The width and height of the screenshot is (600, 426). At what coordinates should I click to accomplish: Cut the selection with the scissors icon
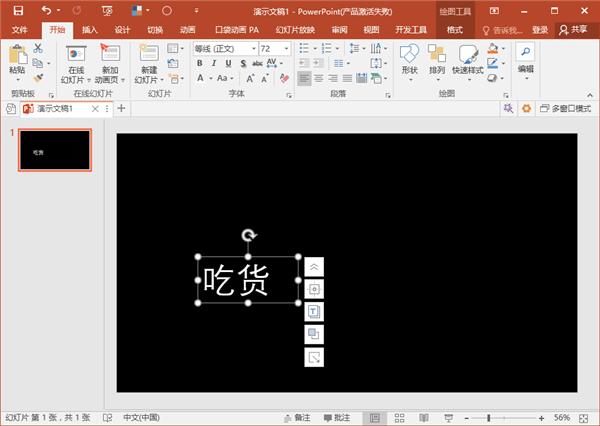[38, 48]
